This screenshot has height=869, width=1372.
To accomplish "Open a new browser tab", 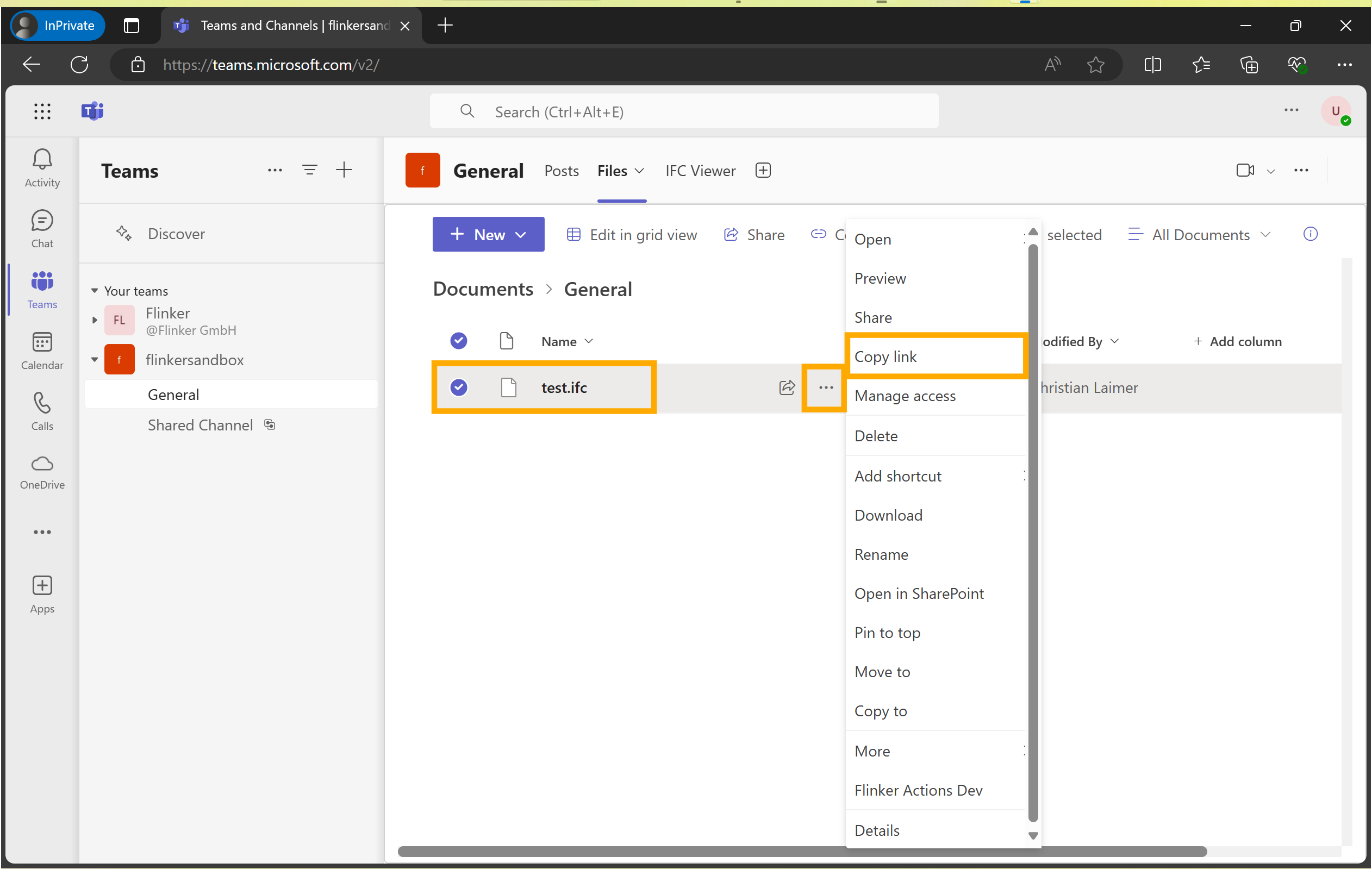I will click(445, 25).
